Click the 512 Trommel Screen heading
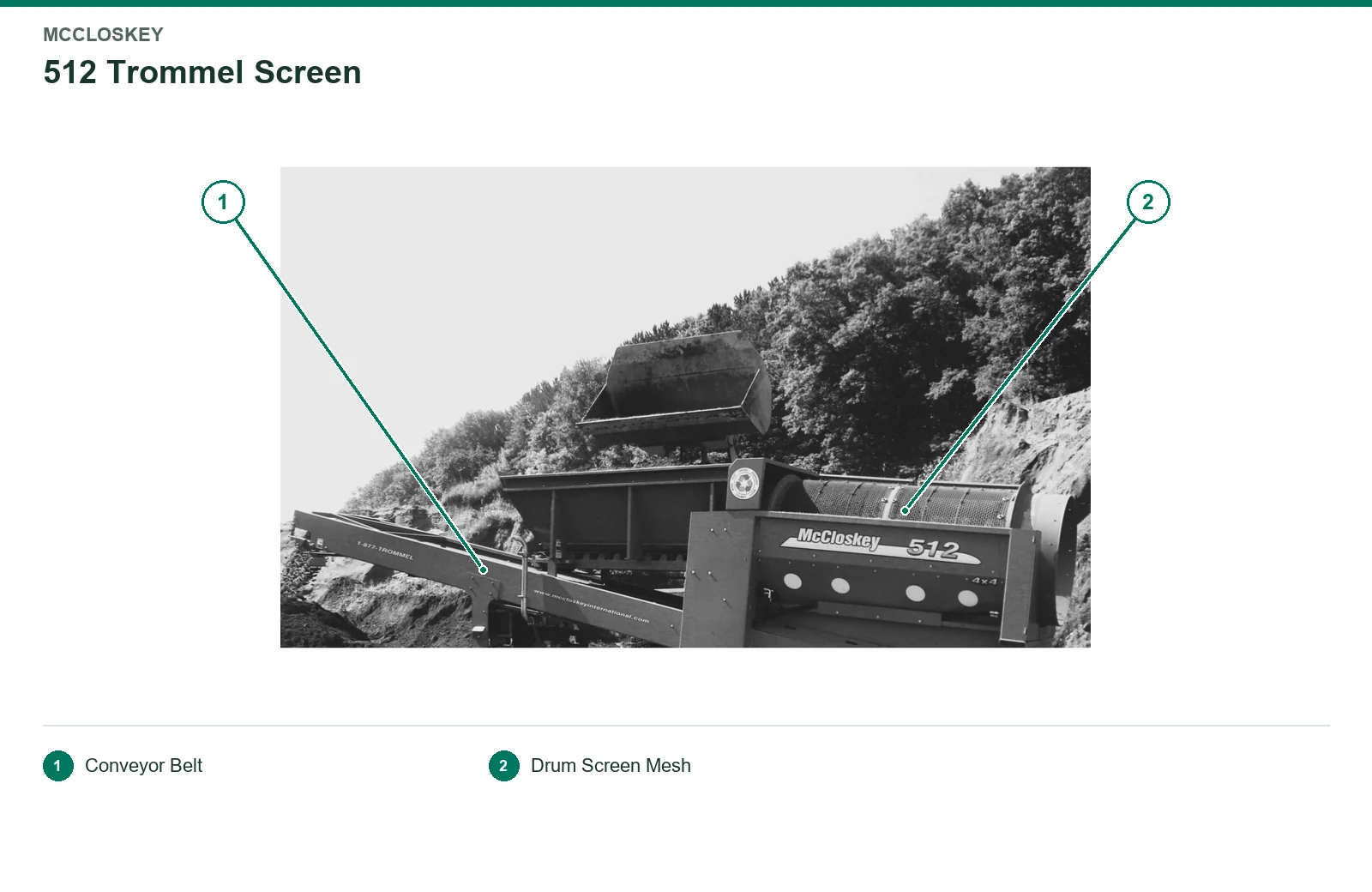Viewport: 1372px width, 892px height. click(202, 72)
